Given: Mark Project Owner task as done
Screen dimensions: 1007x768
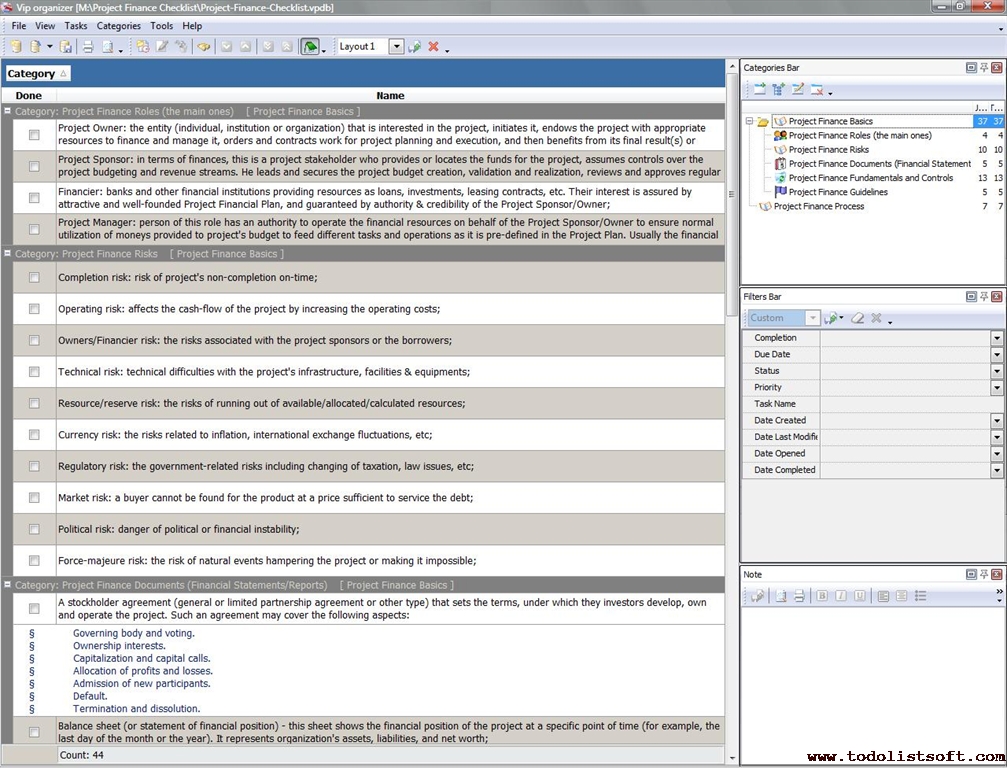Looking at the screenshot, I should (x=34, y=134).
